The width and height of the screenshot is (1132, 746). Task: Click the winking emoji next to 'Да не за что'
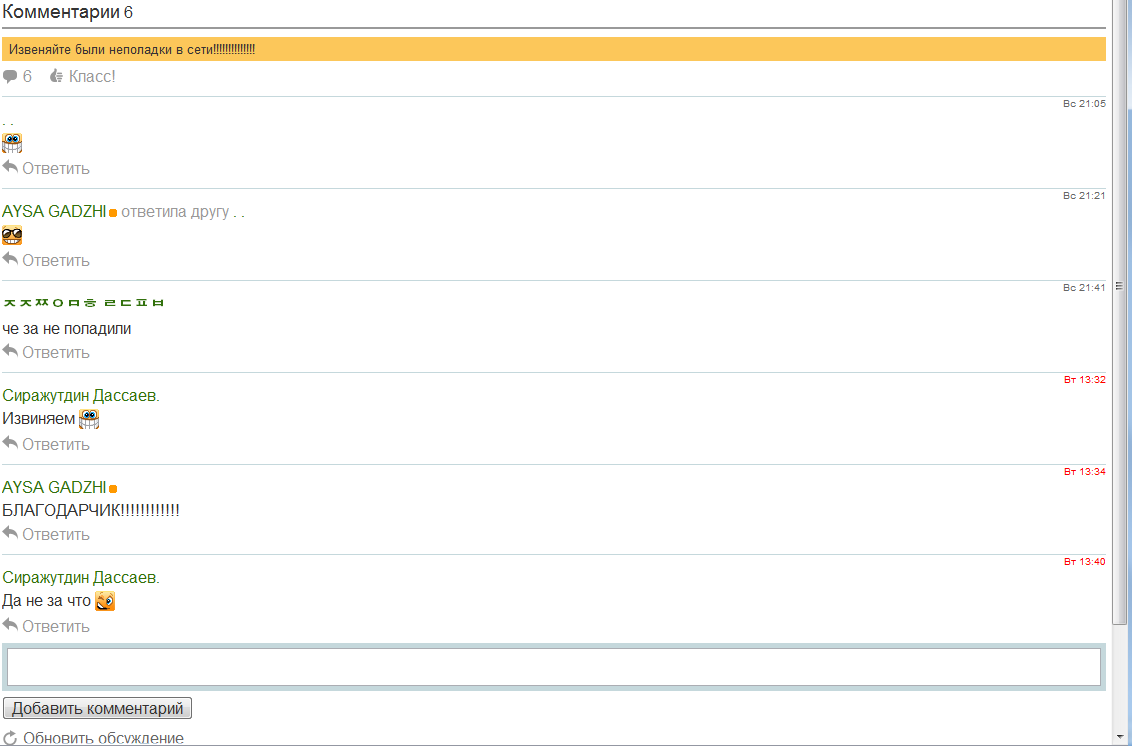pyautogui.click(x=105, y=601)
